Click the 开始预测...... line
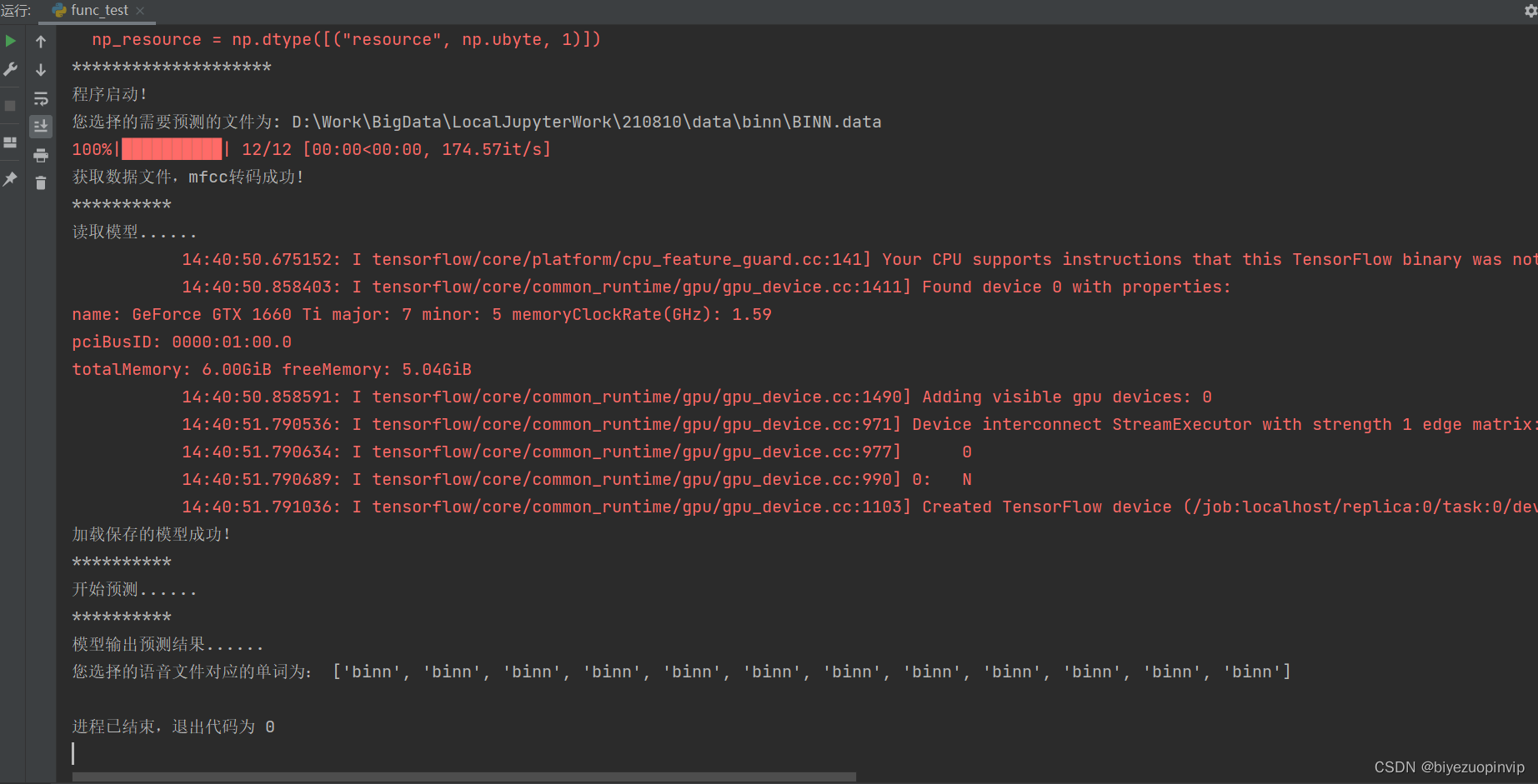This screenshot has height=784, width=1538. (134, 590)
